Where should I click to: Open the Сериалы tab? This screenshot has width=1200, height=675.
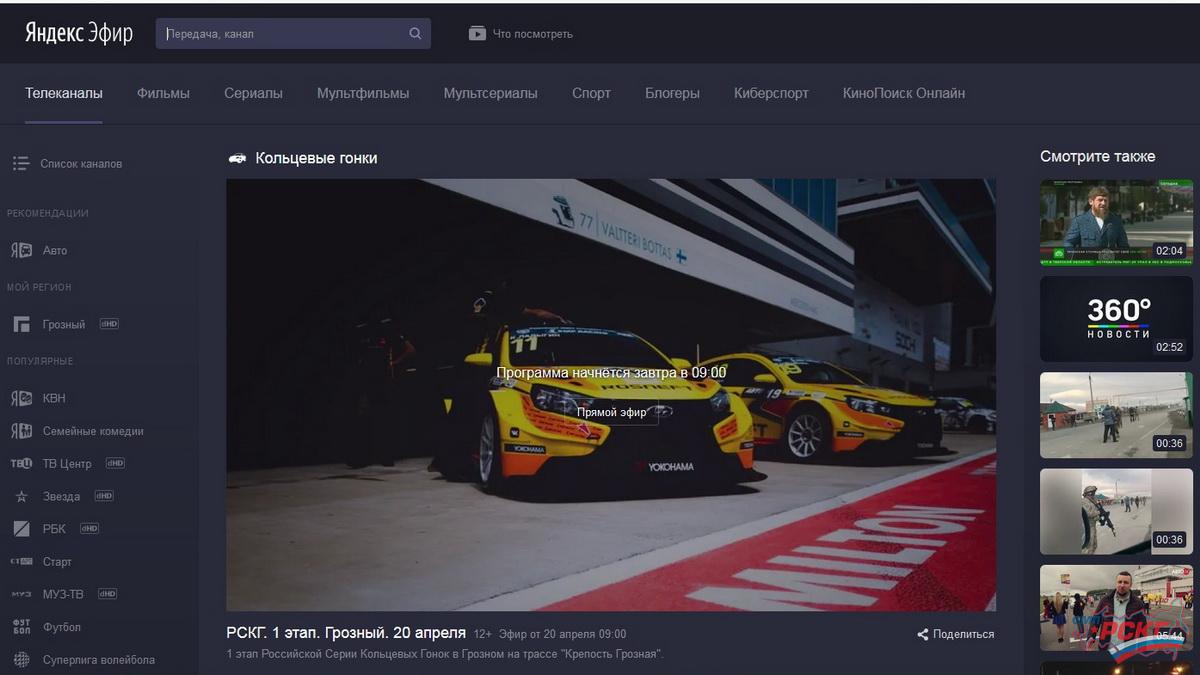click(x=253, y=93)
